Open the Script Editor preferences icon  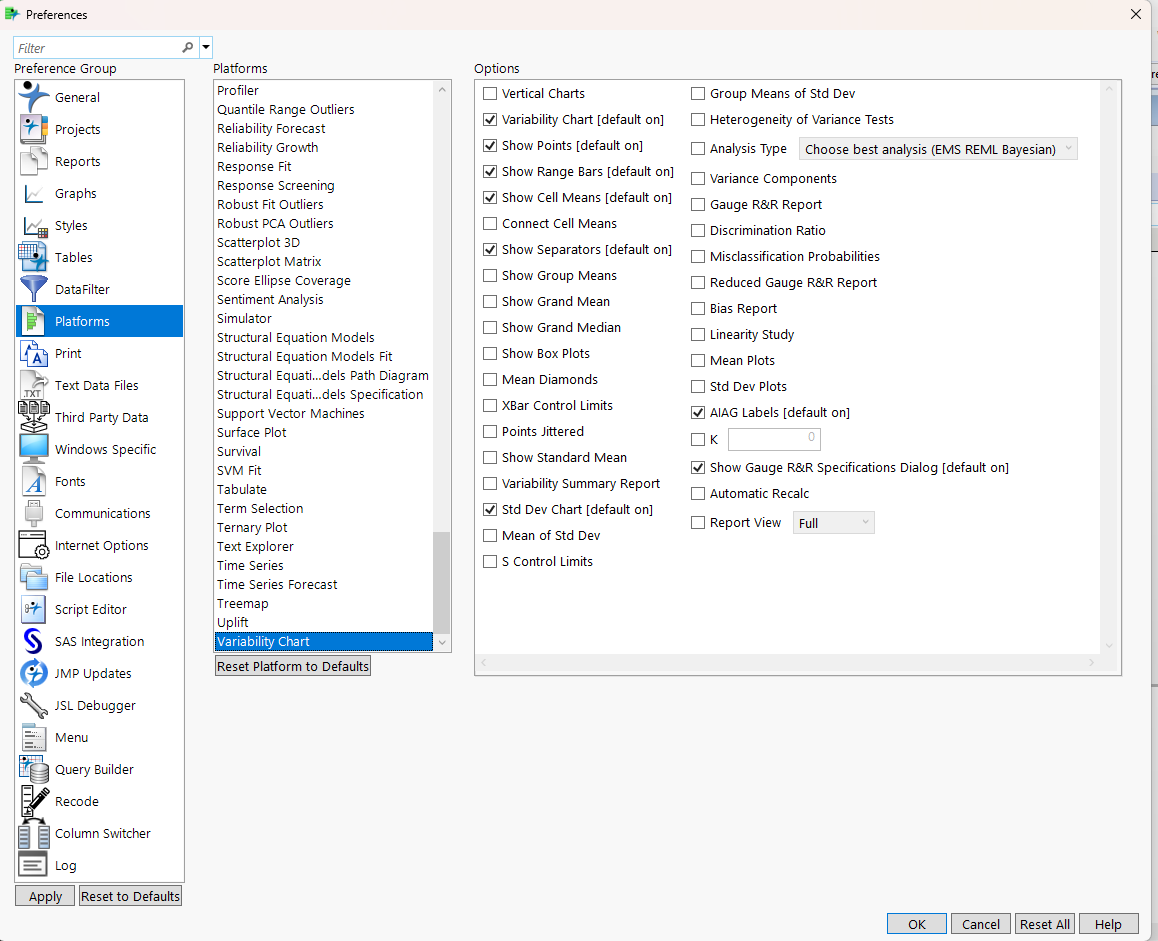pos(33,609)
